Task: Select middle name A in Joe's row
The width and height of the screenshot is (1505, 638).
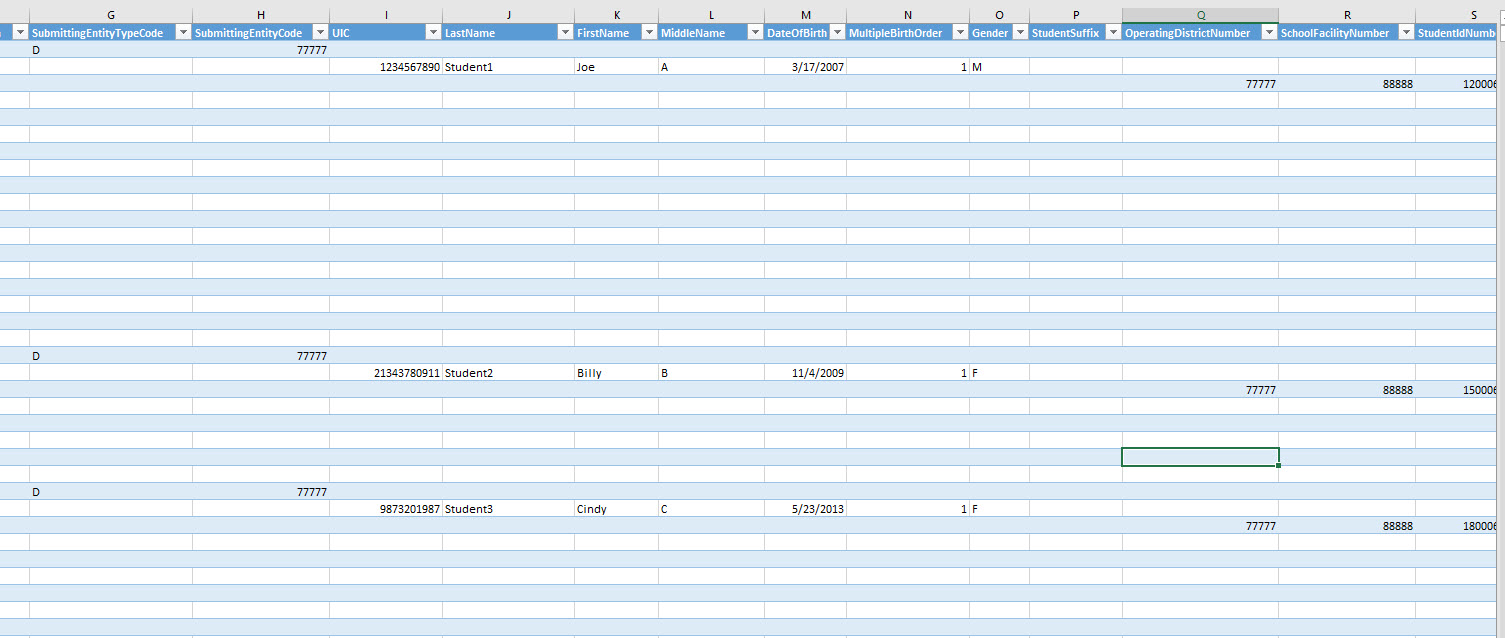Action: pos(711,67)
